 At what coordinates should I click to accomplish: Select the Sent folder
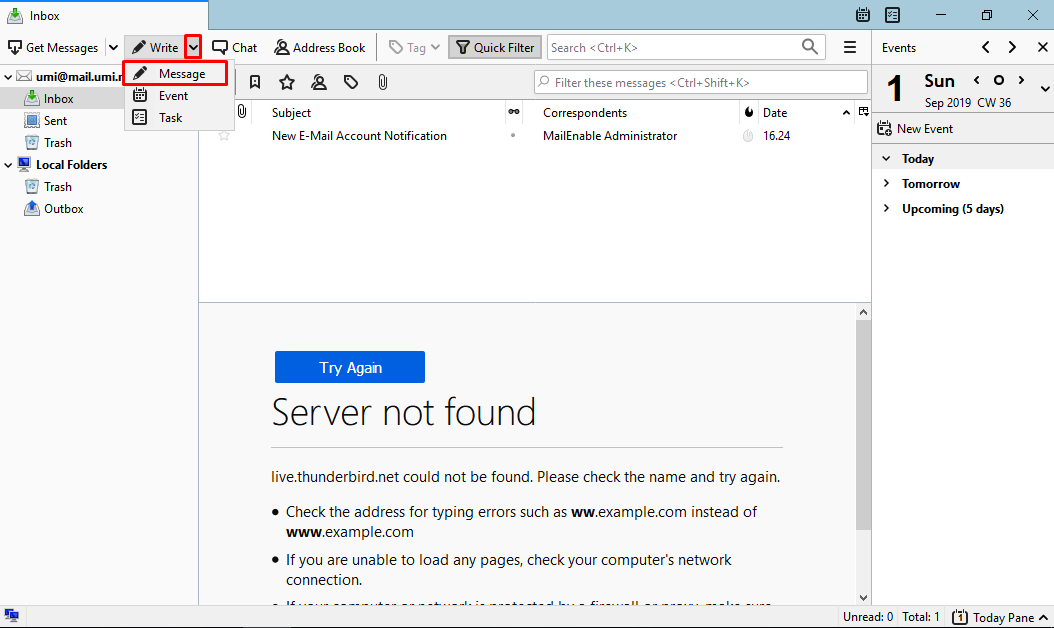pyautogui.click(x=55, y=121)
